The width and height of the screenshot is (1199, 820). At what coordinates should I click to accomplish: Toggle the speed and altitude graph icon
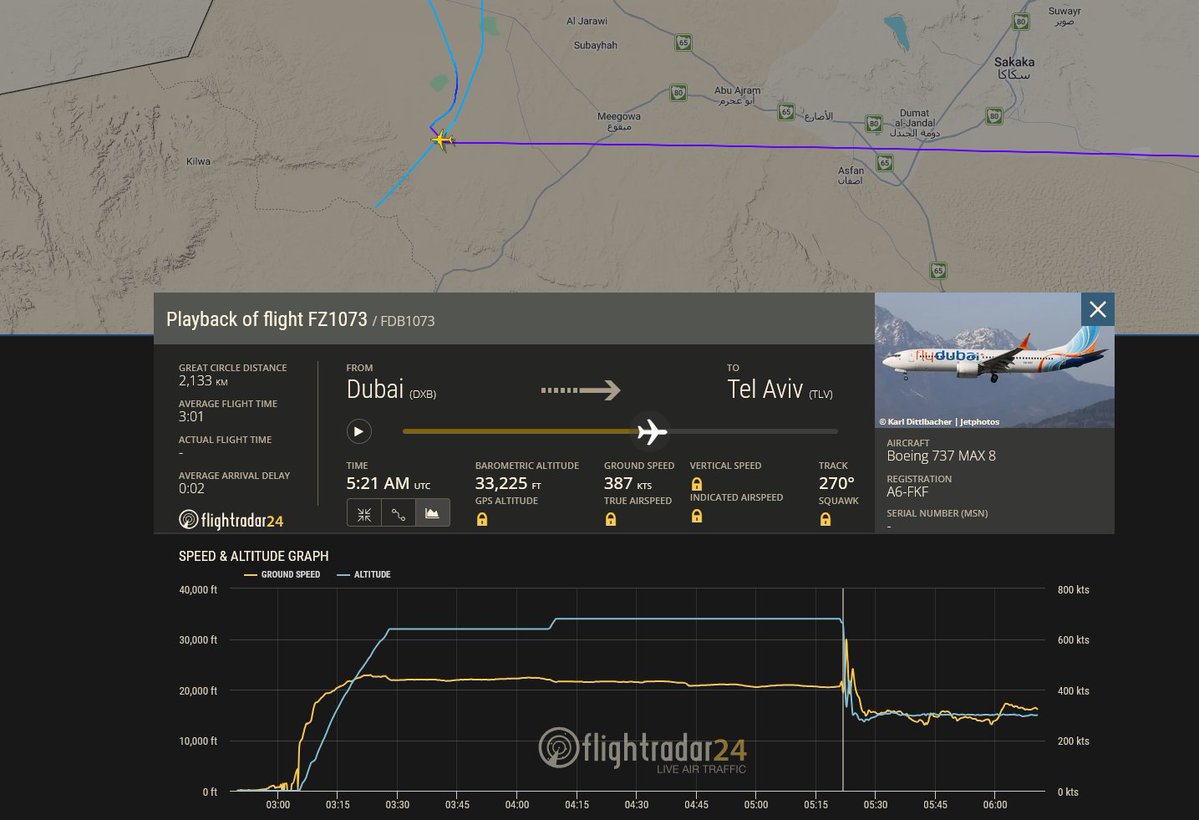point(432,514)
